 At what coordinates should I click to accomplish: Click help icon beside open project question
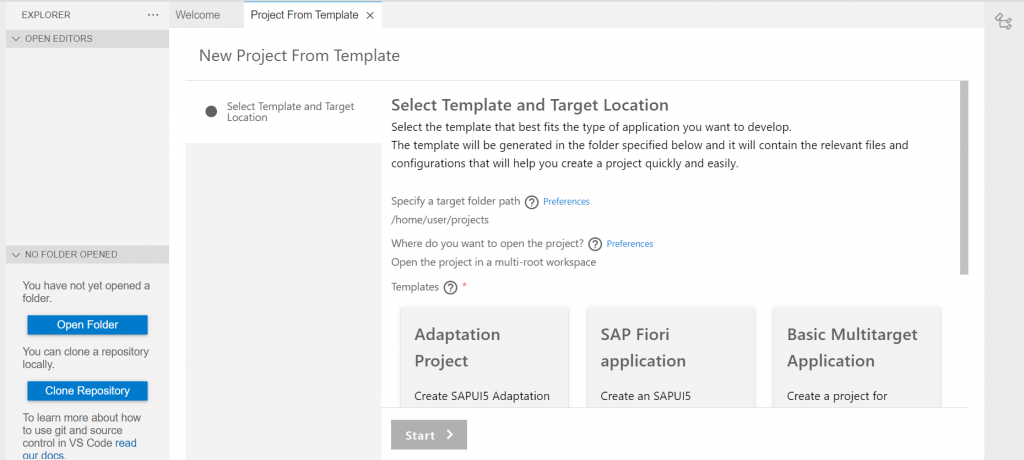pos(595,244)
